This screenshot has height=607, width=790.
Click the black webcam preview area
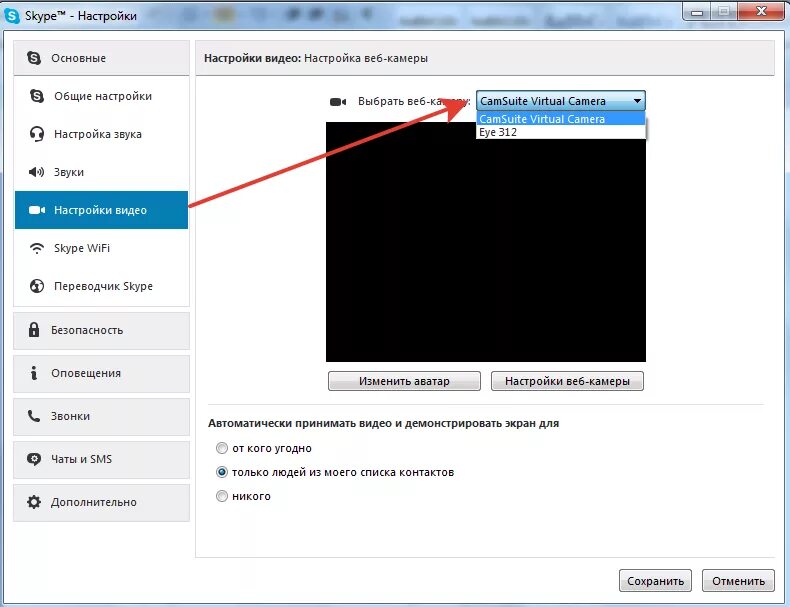coord(486,242)
